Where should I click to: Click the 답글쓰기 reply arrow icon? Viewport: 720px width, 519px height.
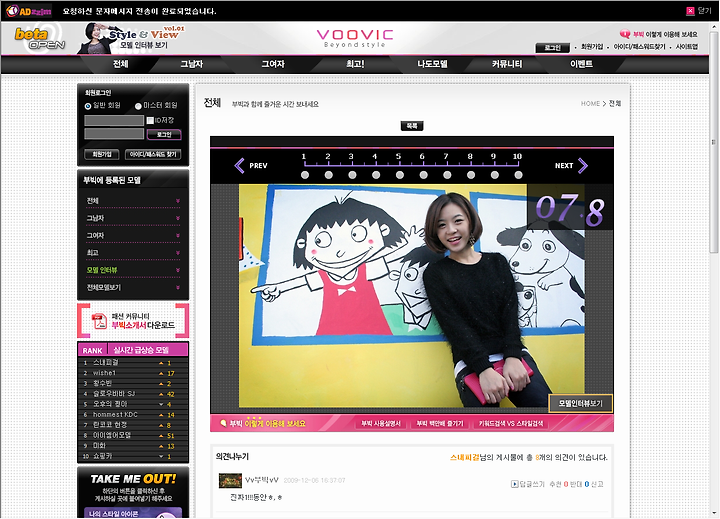[x=515, y=484]
